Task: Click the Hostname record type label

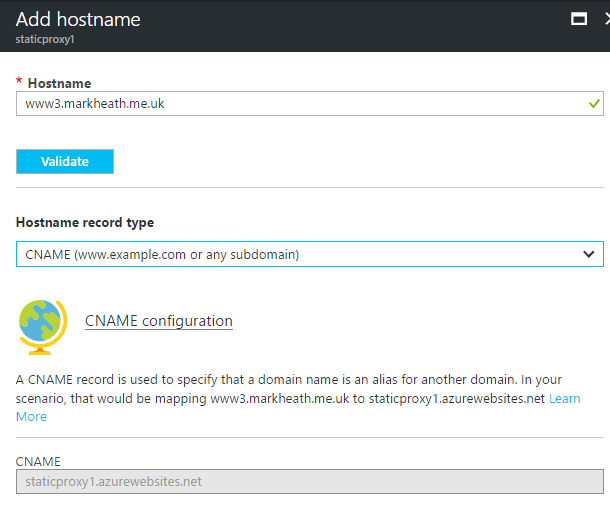Action: coord(85,222)
